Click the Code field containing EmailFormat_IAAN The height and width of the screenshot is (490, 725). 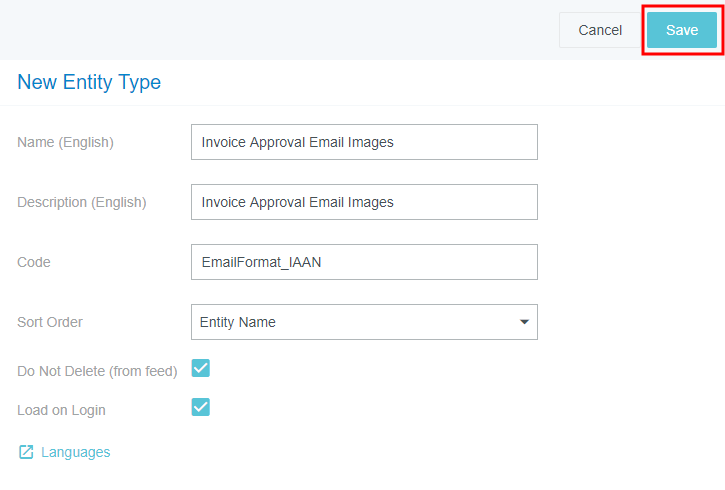pos(364,262)
